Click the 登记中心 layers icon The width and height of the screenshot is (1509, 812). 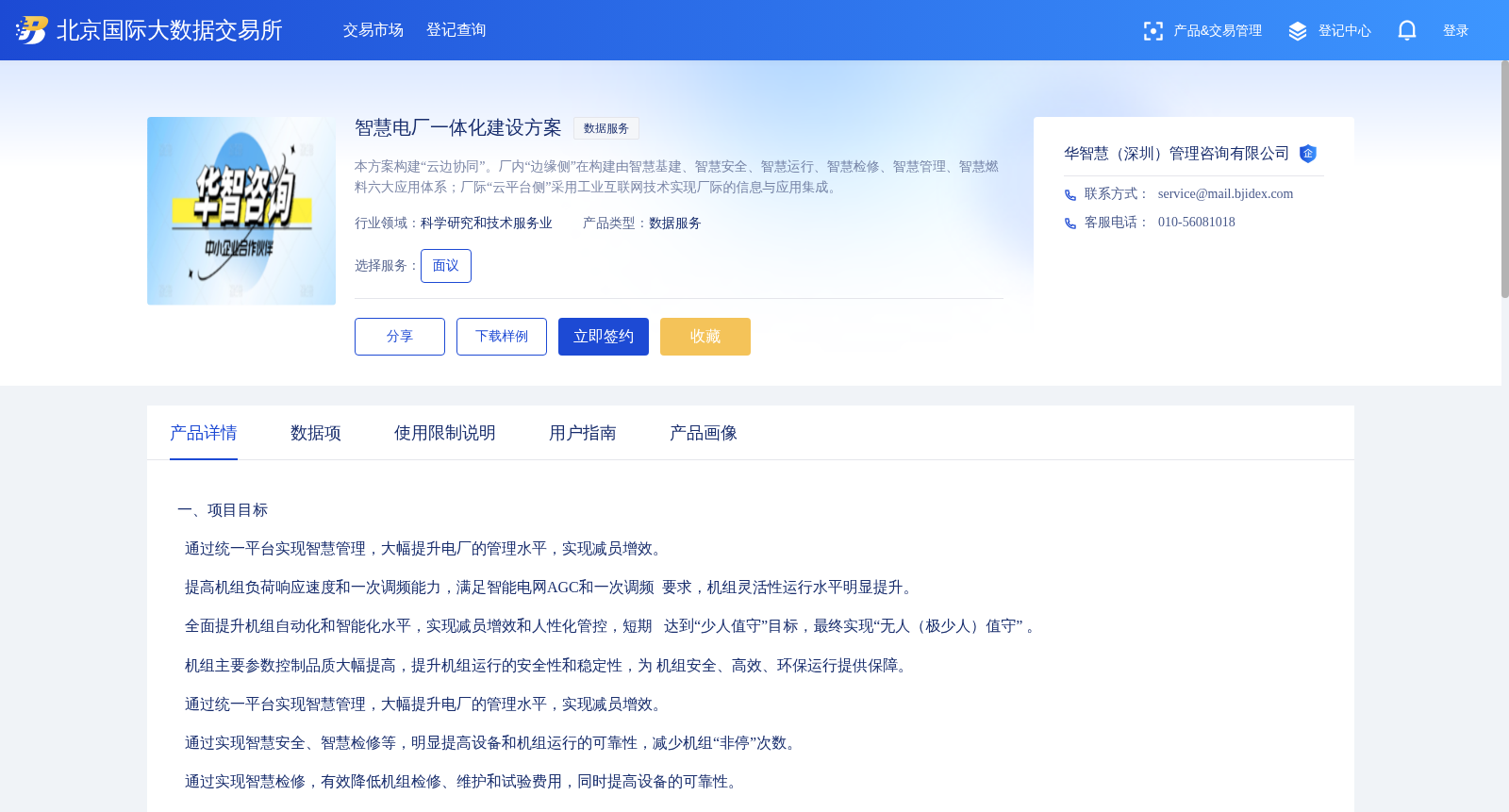1298,31
